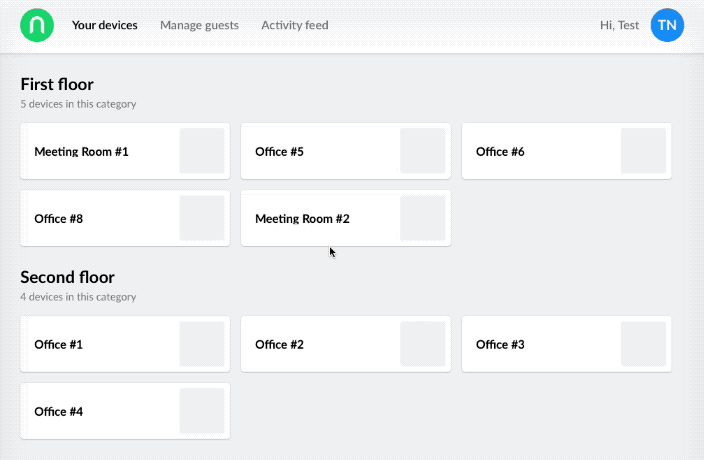
Task: Switch to the Manage guests tab
Action: coord(199,25)
